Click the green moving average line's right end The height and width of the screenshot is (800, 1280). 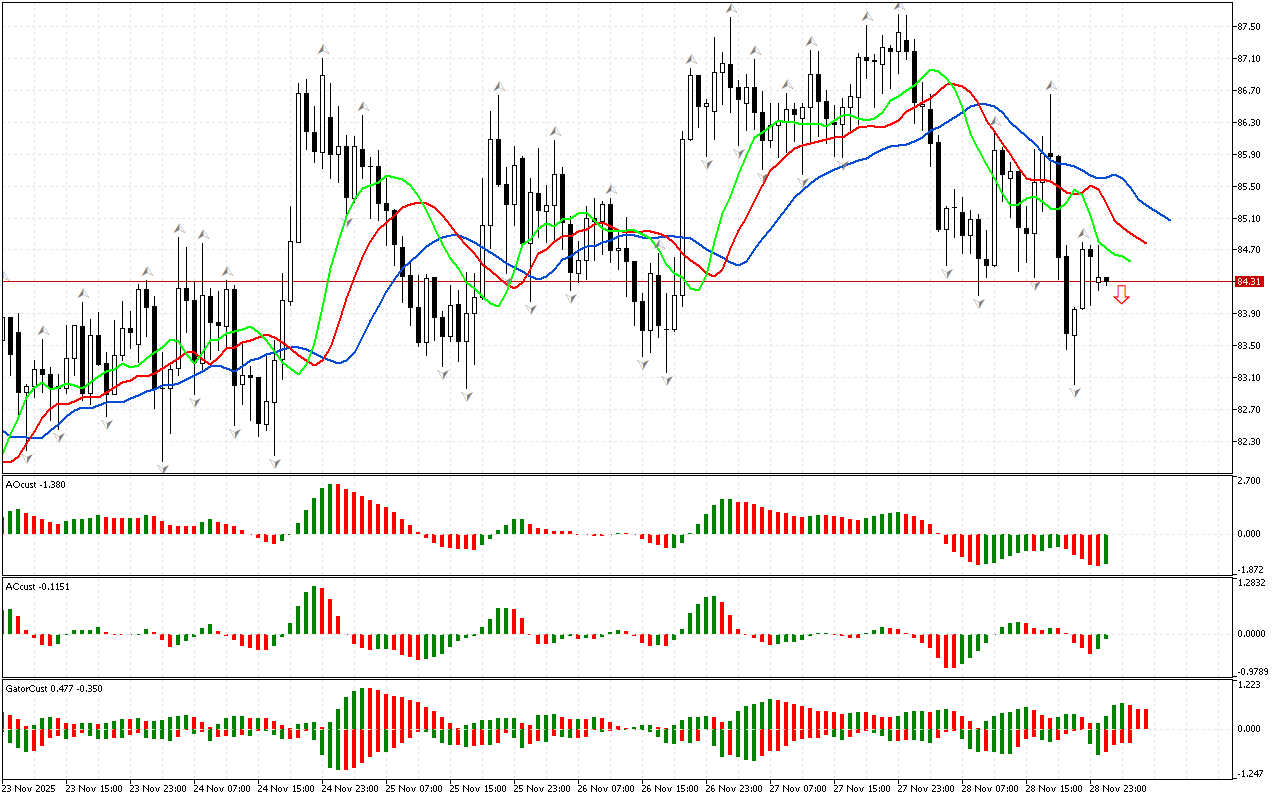pos(1128,261)
